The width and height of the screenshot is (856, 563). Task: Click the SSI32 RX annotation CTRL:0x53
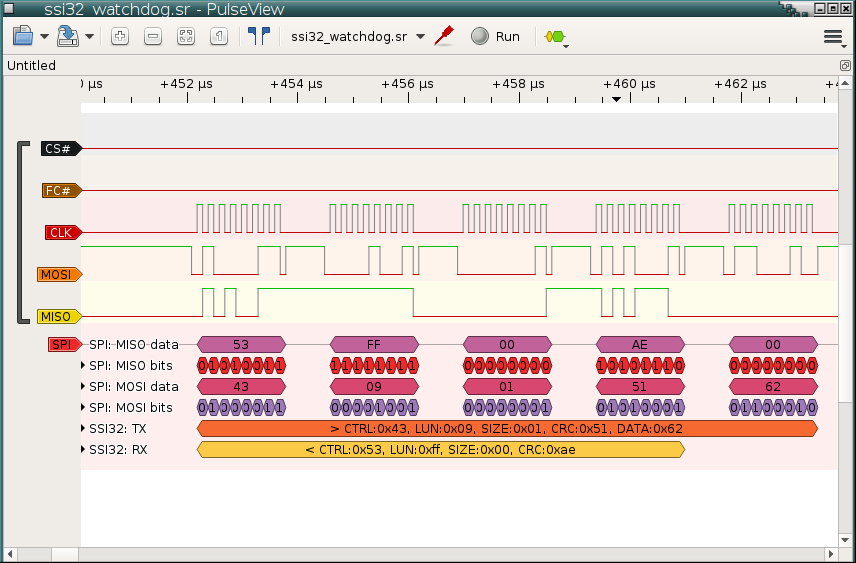coord(441,449)
